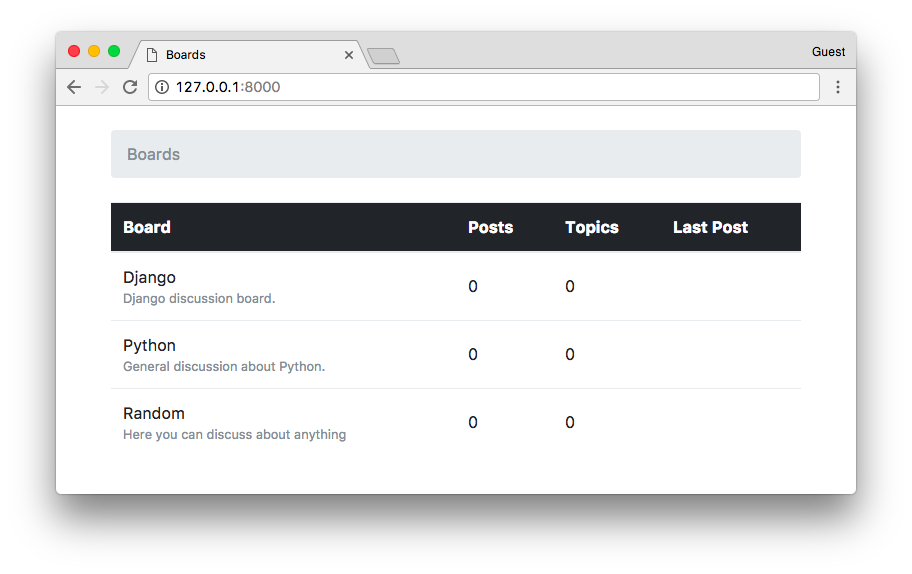Open the Chrome three-dot menu
The height and width of the screenshot is (574, 912).
click(838, 87)
